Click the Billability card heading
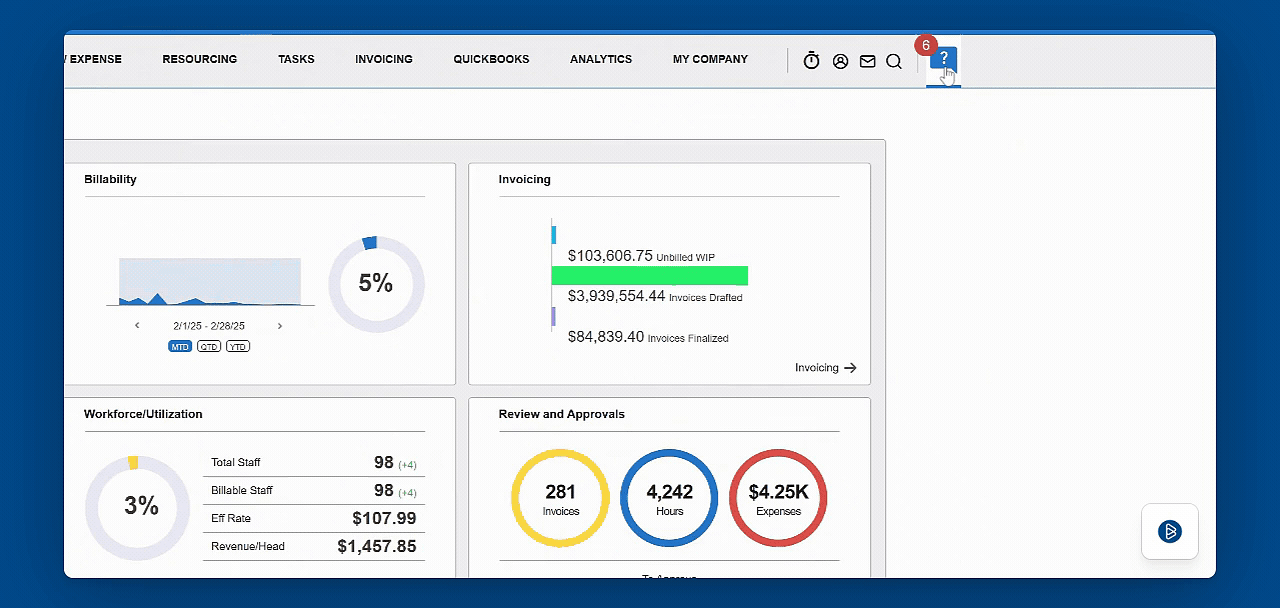 click(110, 180)
